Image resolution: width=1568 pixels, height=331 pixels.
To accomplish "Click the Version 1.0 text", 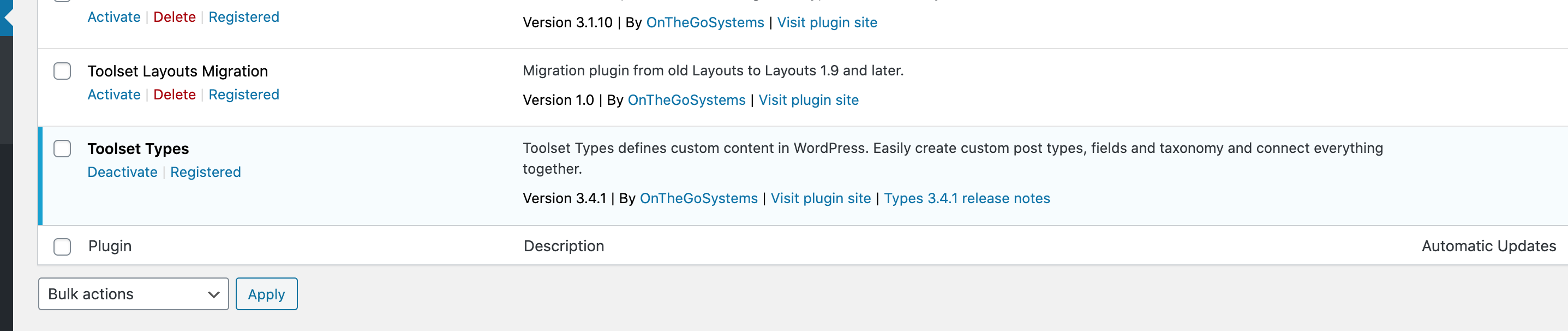I will [x=558, y=100].
